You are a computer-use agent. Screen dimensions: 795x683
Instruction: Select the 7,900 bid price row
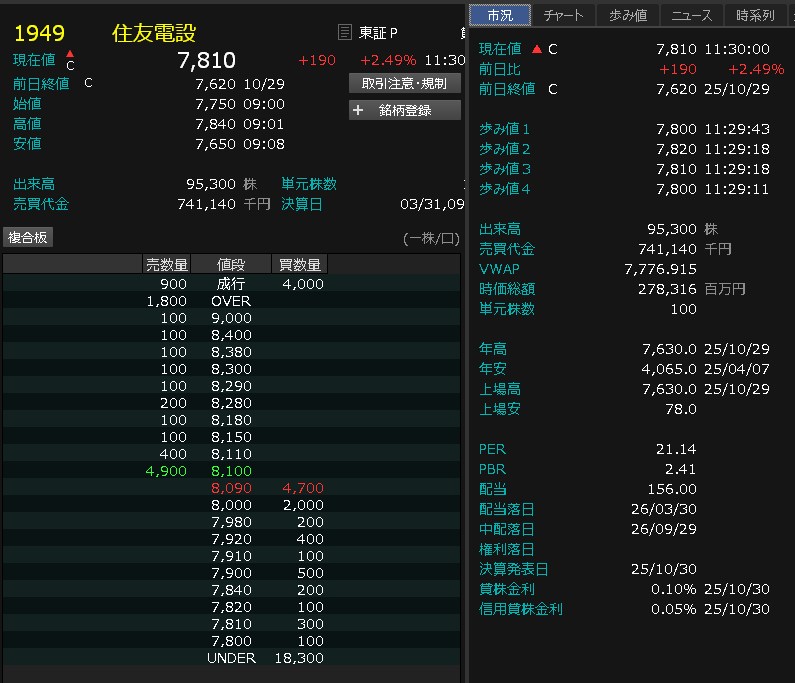point(231,573)
